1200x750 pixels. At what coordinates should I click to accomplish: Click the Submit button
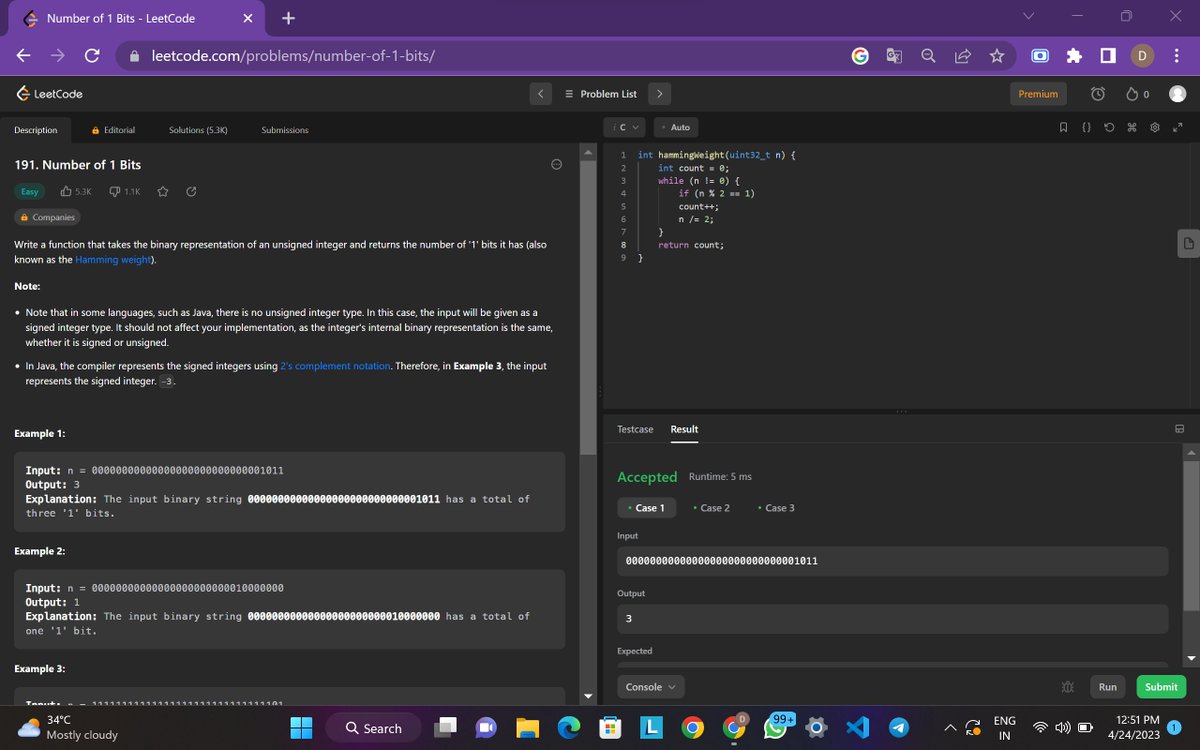[x=1161, y=687]
